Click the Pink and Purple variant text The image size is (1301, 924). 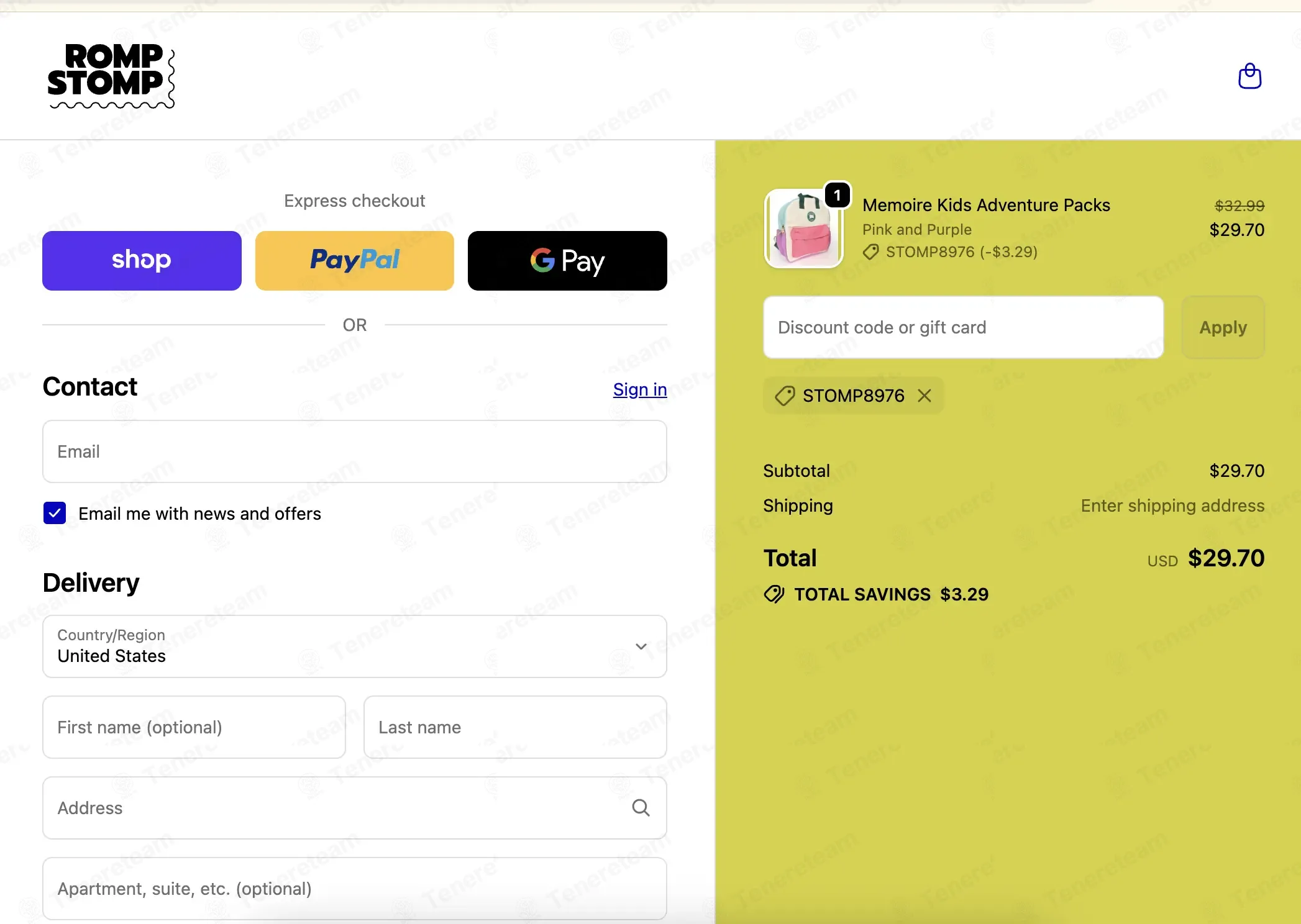click(916, 230)
